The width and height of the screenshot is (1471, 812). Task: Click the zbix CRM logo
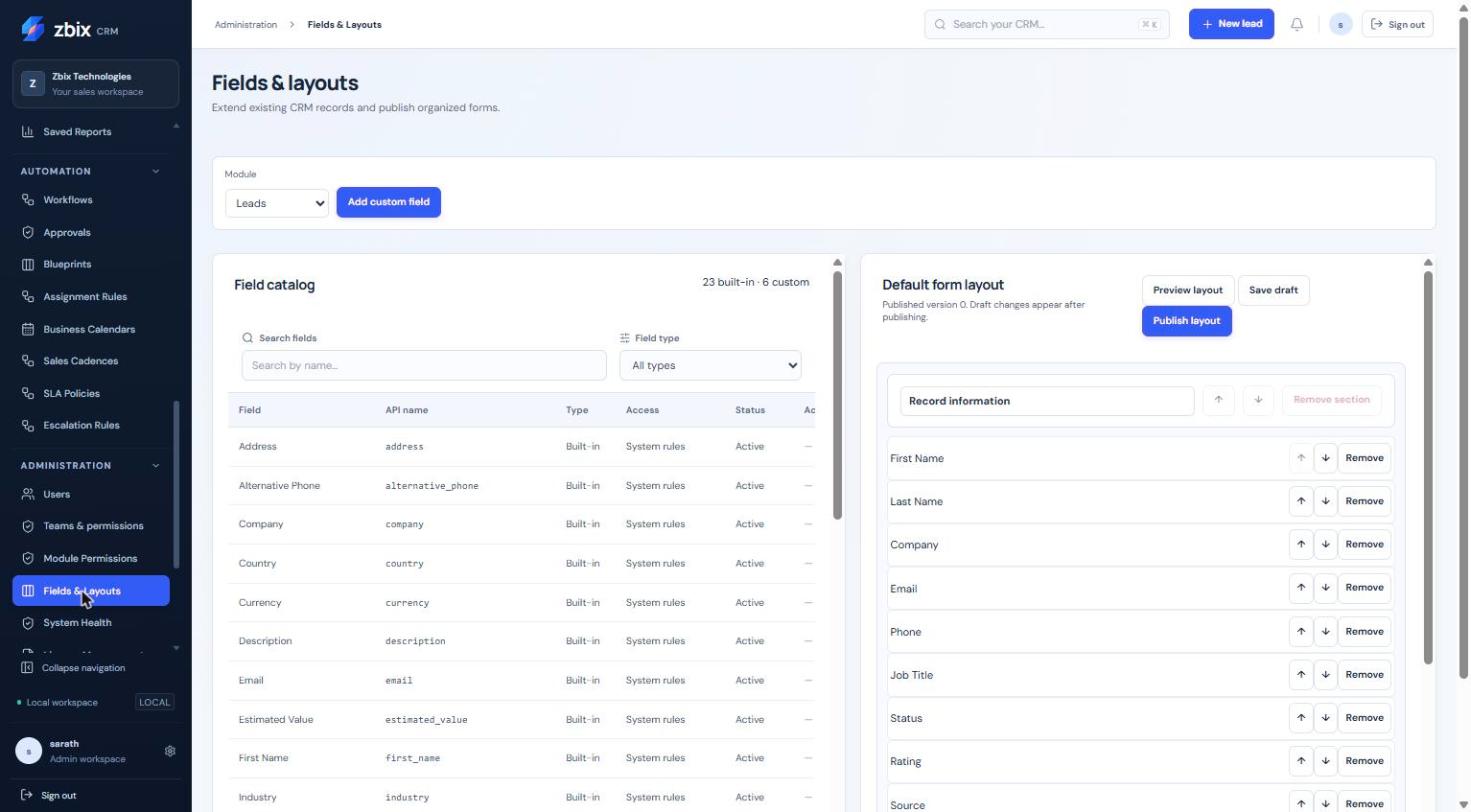point(69,29)
